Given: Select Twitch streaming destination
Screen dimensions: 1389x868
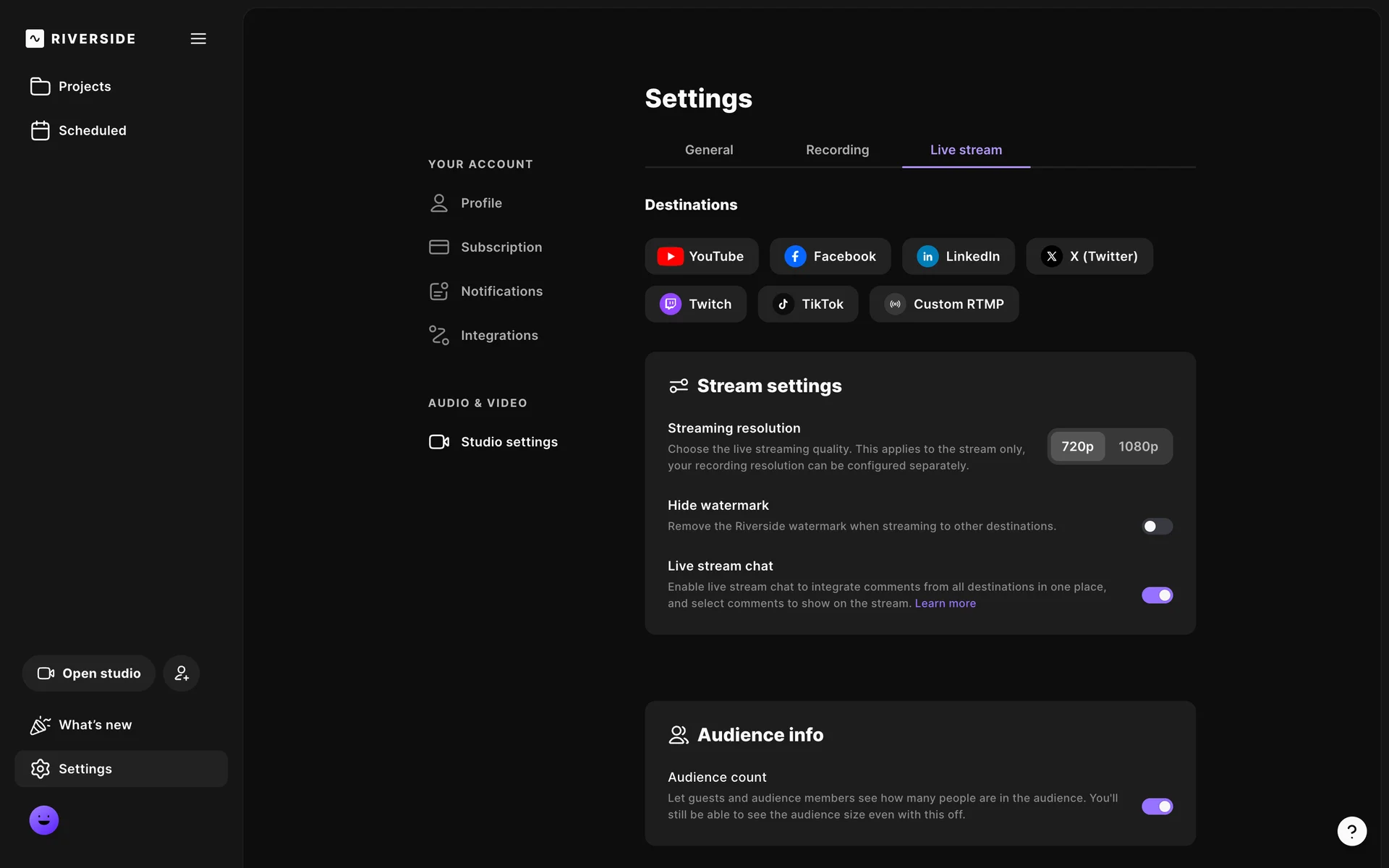Looking at the screenshot, I should click(x=695, y=304).
